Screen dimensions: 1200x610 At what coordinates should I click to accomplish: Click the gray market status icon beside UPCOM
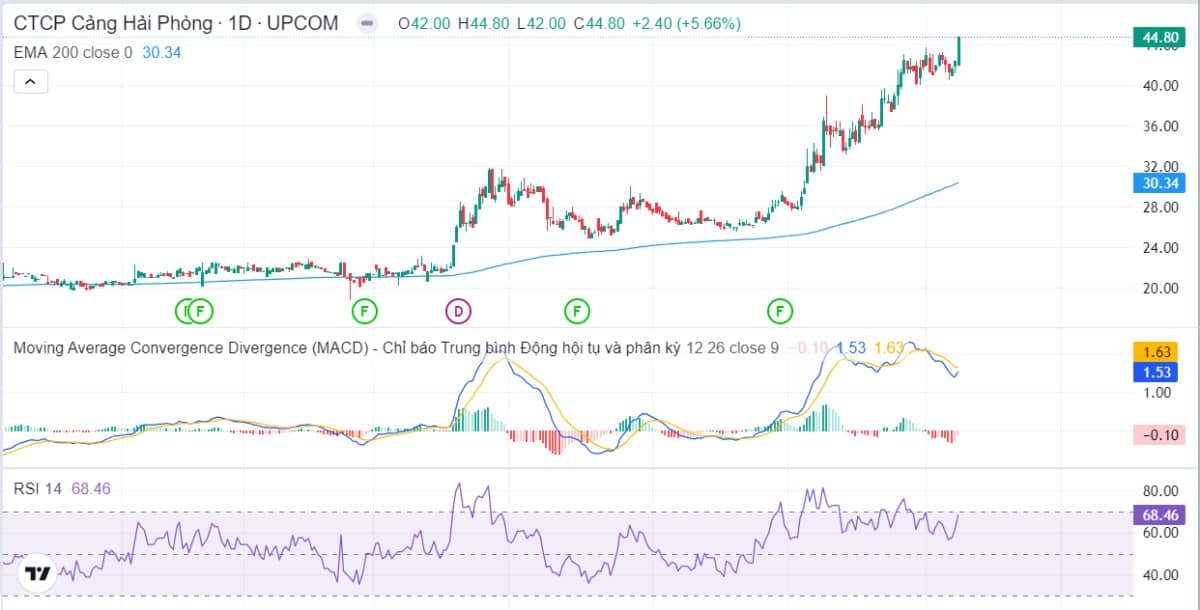click(368, 23)
